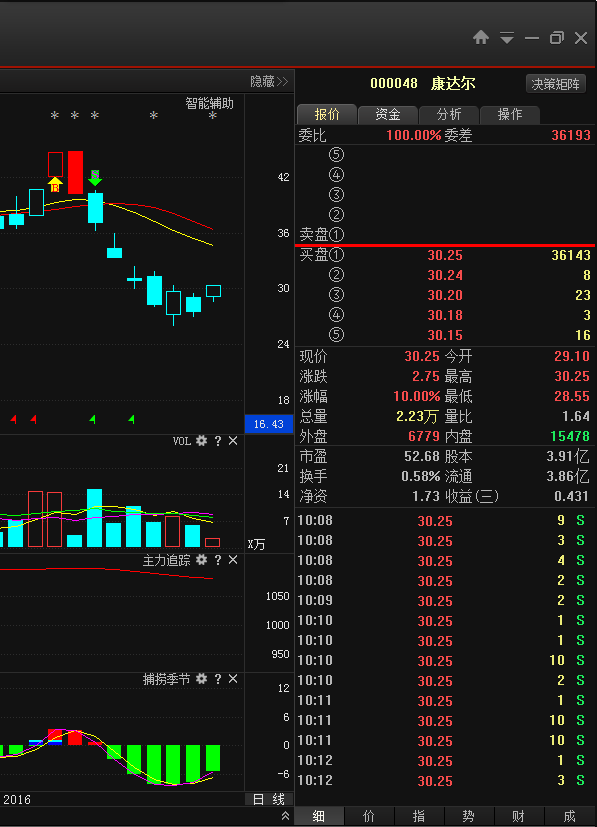Expand panel using double up chevron
Screen dimensions: 597x827
(285, 816)
